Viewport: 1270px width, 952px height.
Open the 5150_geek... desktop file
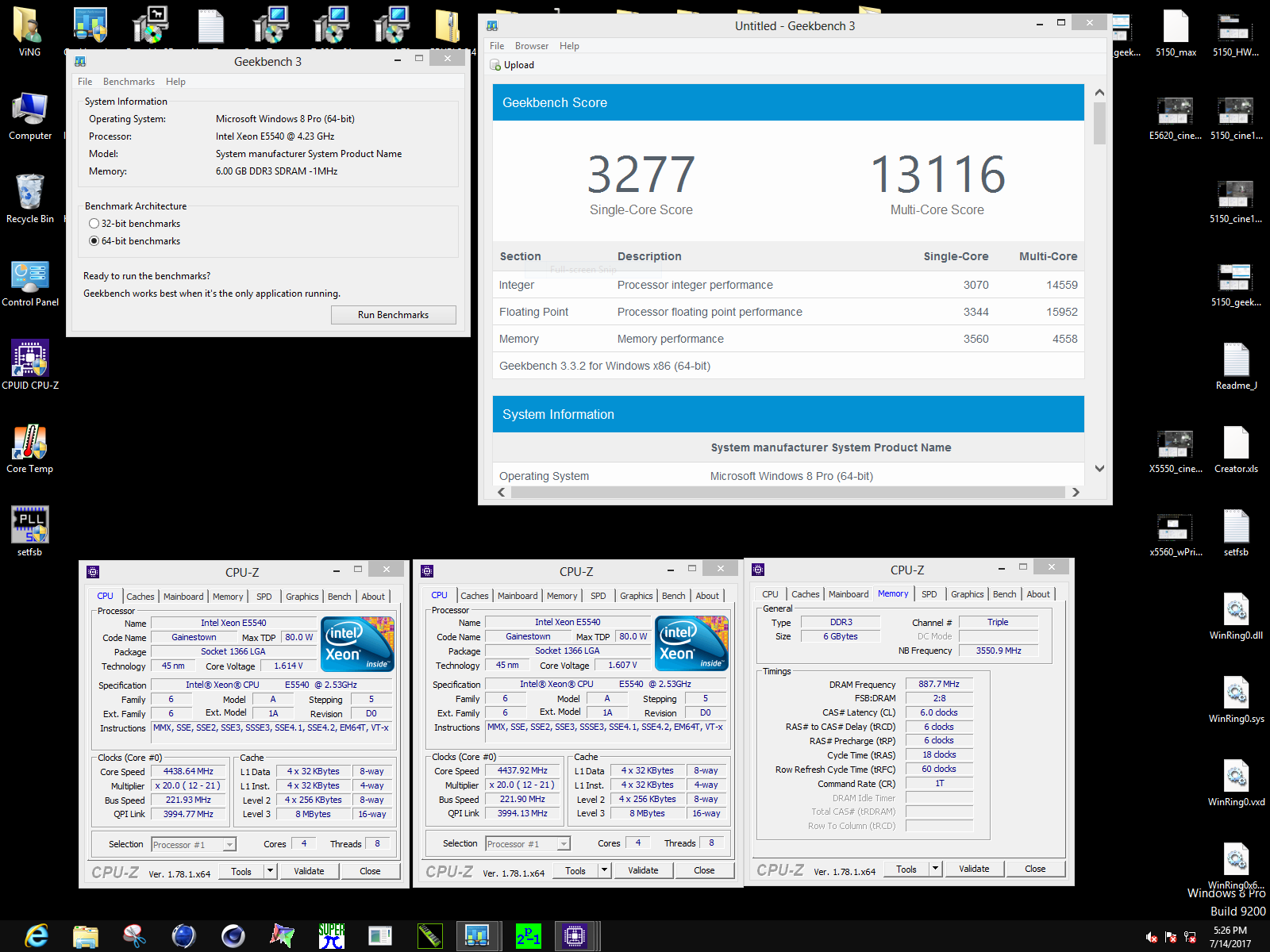(1235, 284)
